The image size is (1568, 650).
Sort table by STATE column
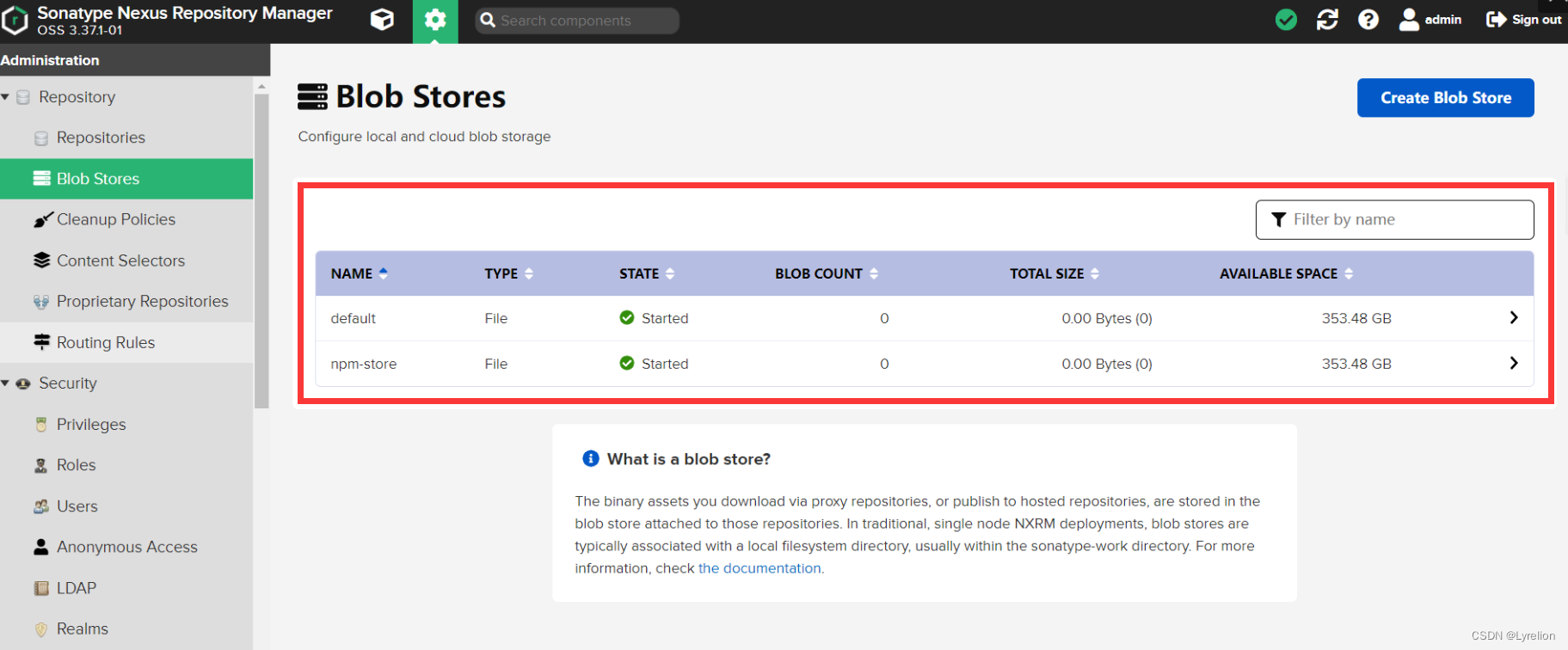647,273
